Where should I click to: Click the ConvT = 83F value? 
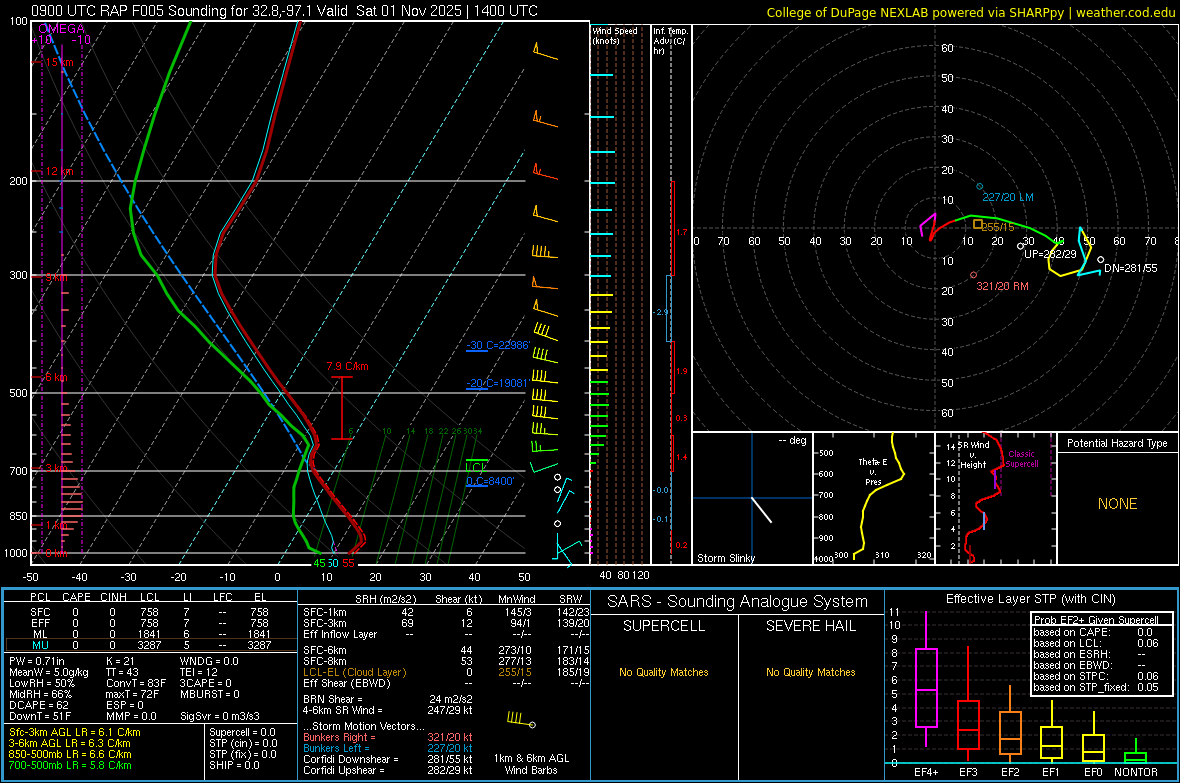(137, 683)
